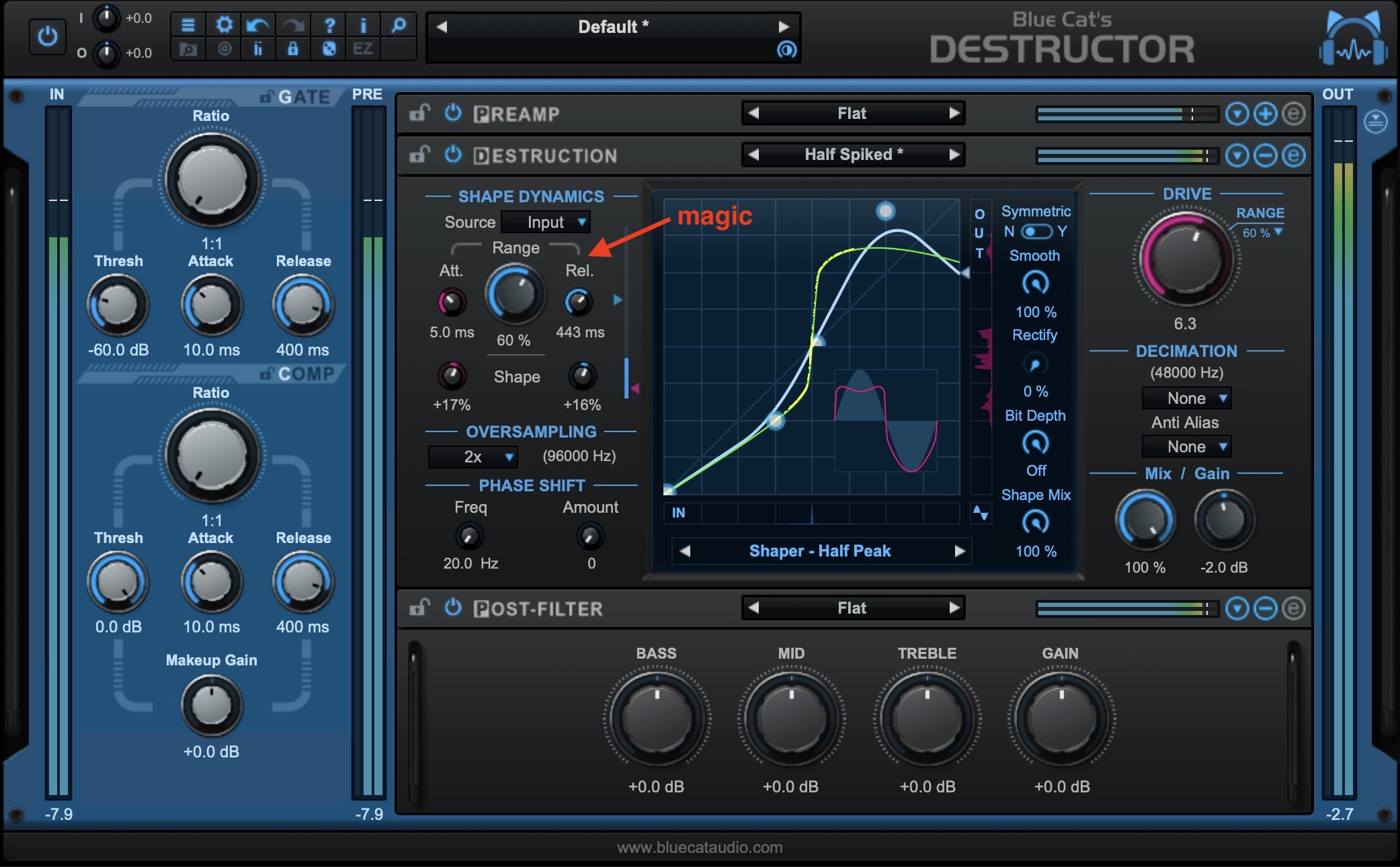1400x867 pixels.
Task: Open the Decimation None dropdown
Action: point(1187,398)
